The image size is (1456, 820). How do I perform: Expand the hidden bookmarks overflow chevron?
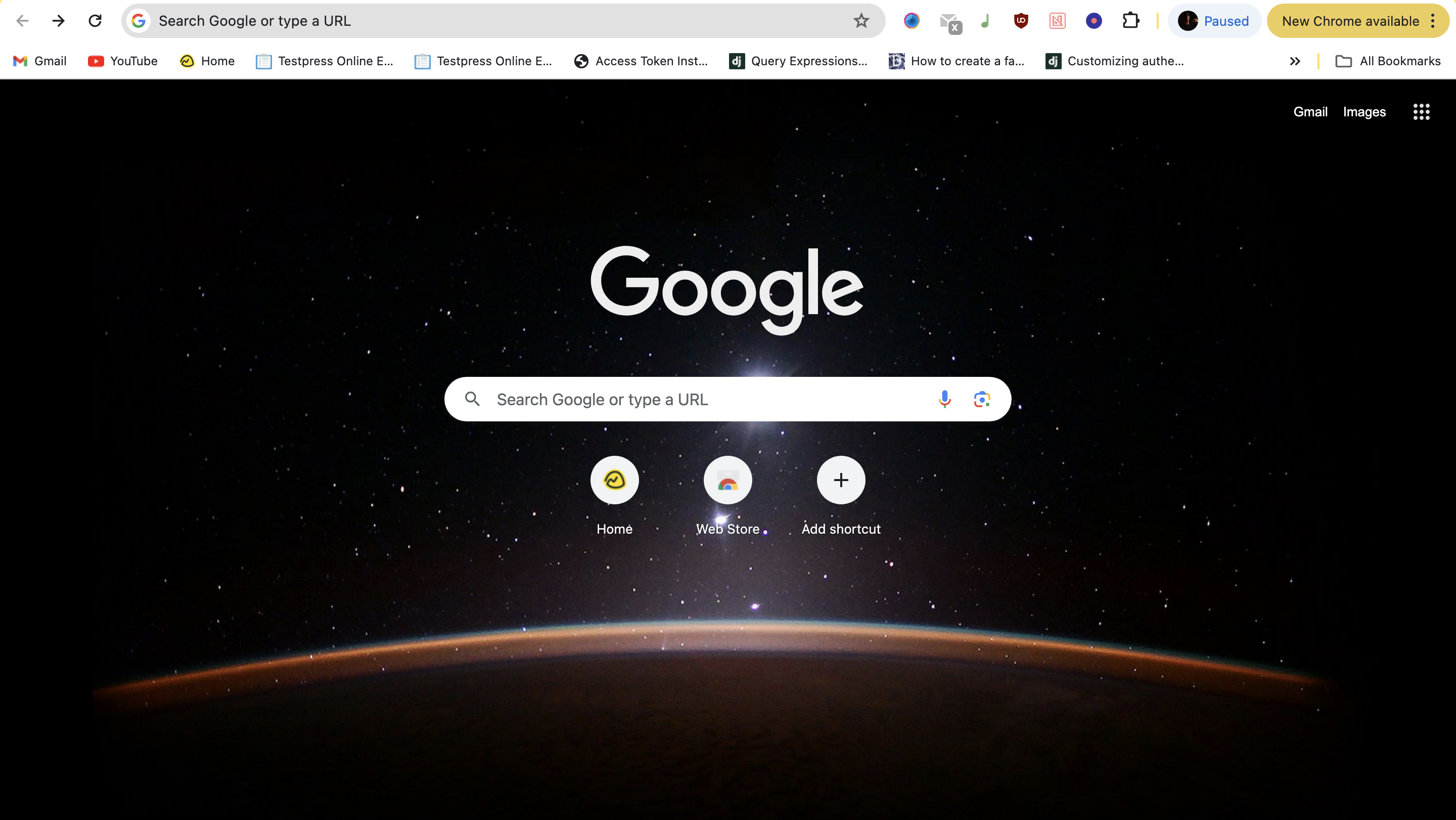tap(1295, 61)
